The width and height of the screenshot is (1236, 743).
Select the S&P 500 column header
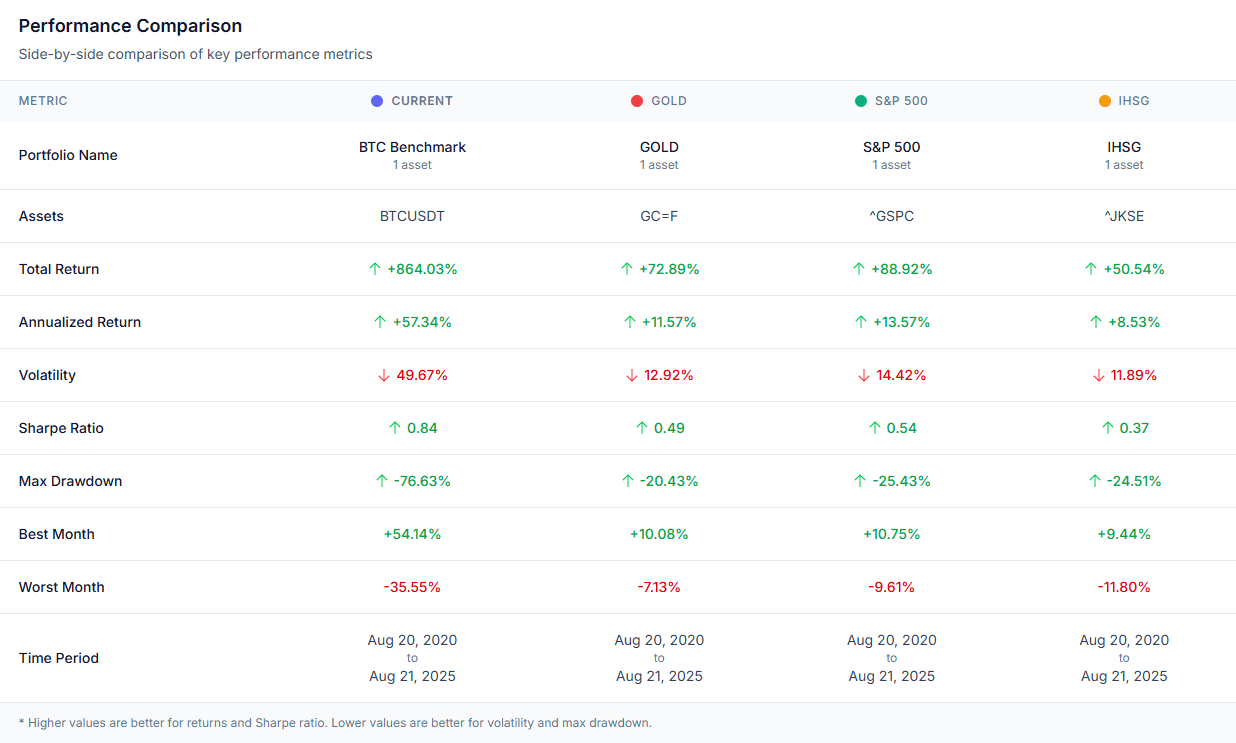click(901, 101)
